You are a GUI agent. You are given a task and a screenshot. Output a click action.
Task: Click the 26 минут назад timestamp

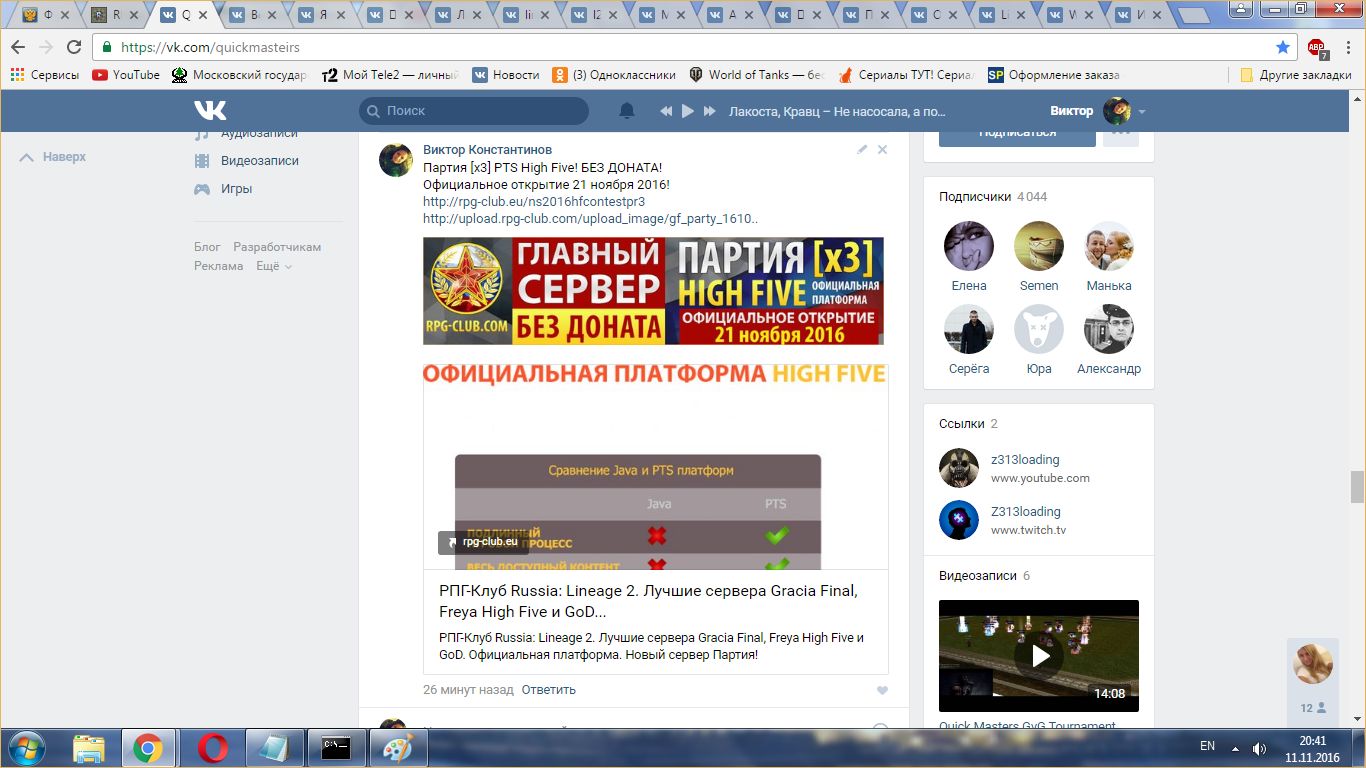468,690
